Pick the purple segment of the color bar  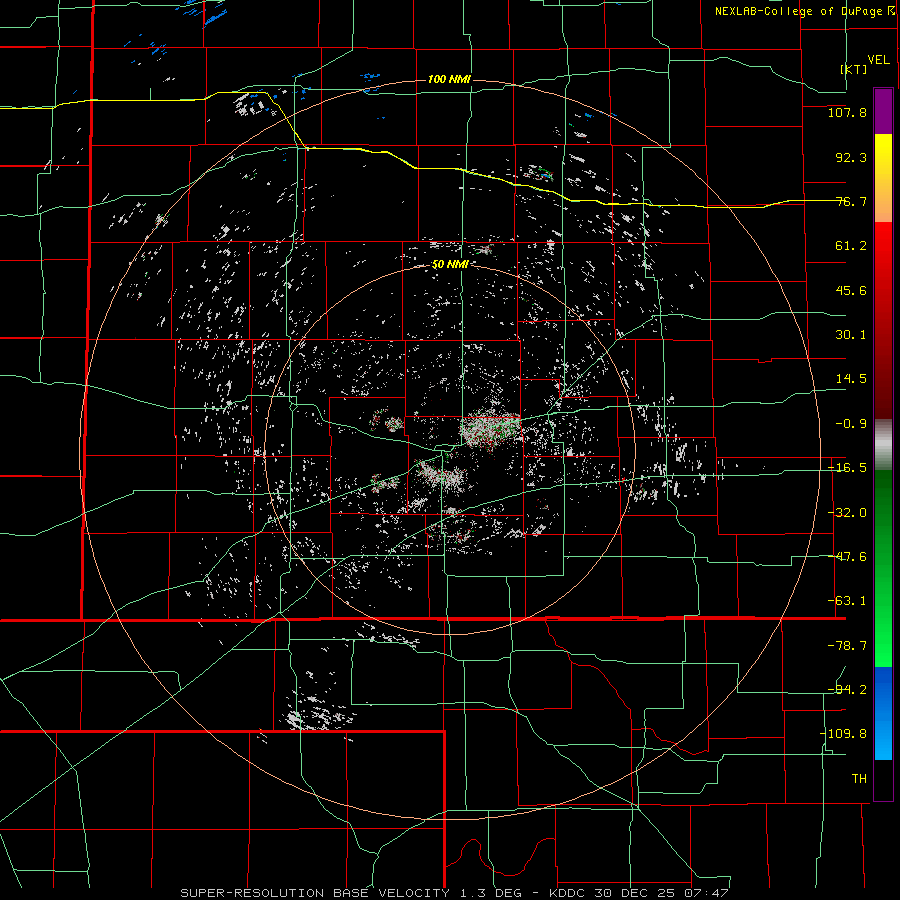(883, 111)
